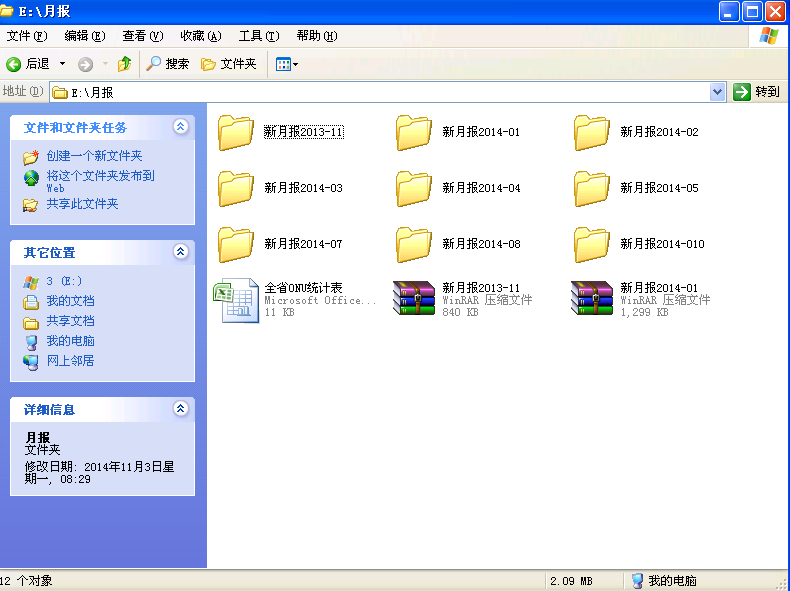
Task: Open the 工具(T) menu
Action: click(x=258, y=36)
